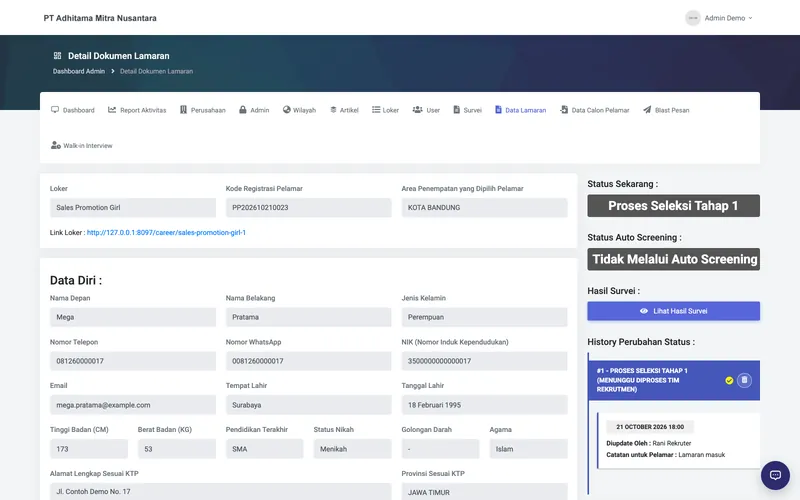Screen dimensions: 800x500
Task: Go to the Loker tab
Action: tap(385, 110)
